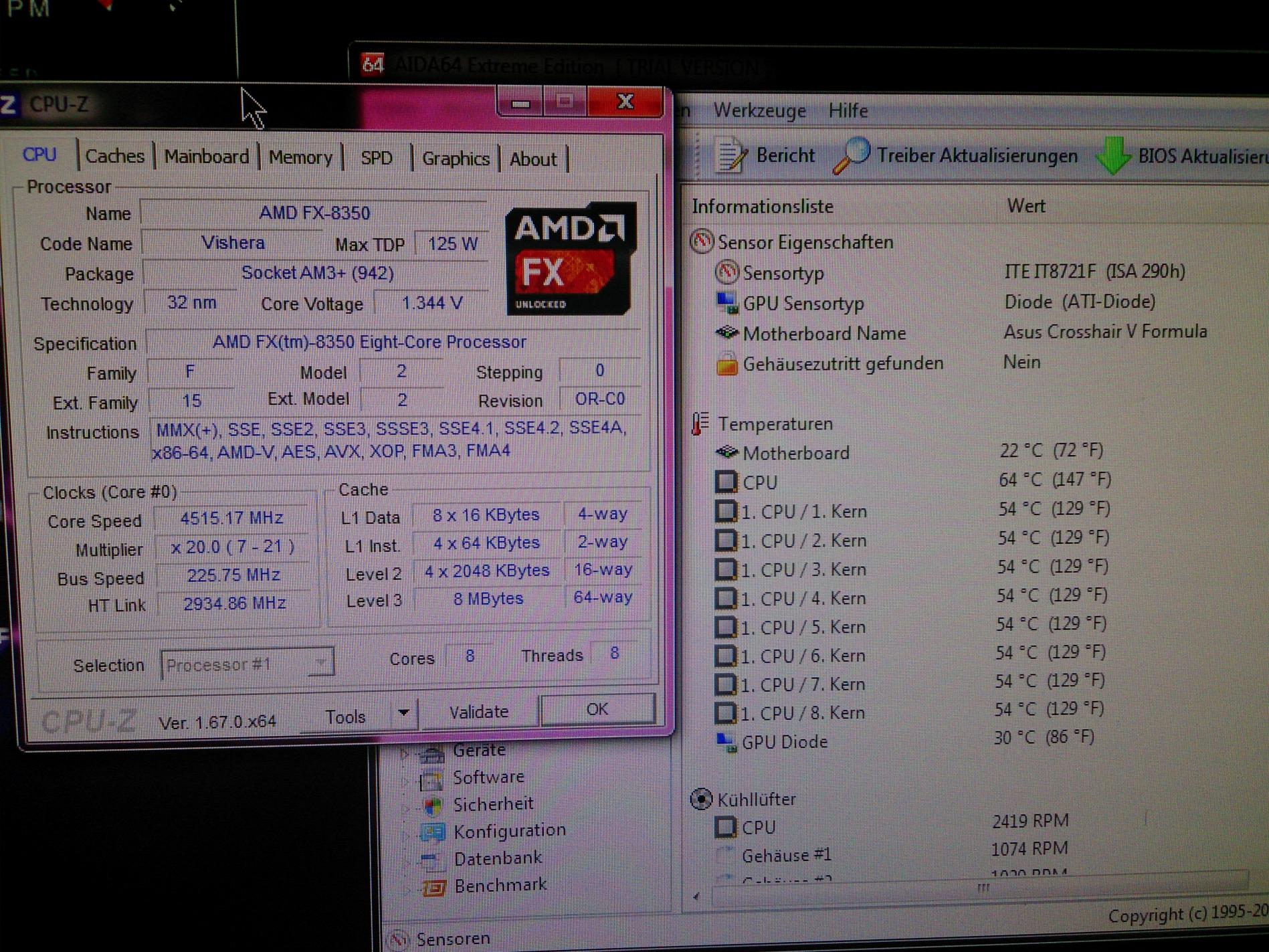Click the Informationsliste column header
The width and height of the screenshot is (1269, 952).
[763, 206]
